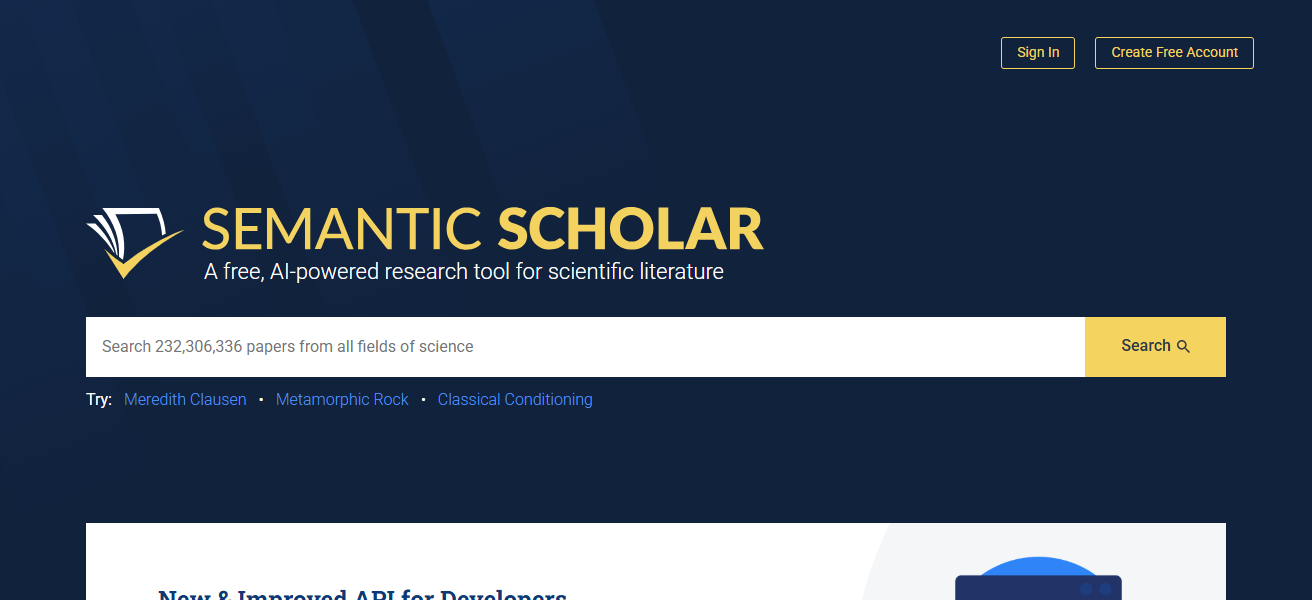
Task: Click the SEMANTIC SCHOLAR wordmark
Action: [482, 230]
